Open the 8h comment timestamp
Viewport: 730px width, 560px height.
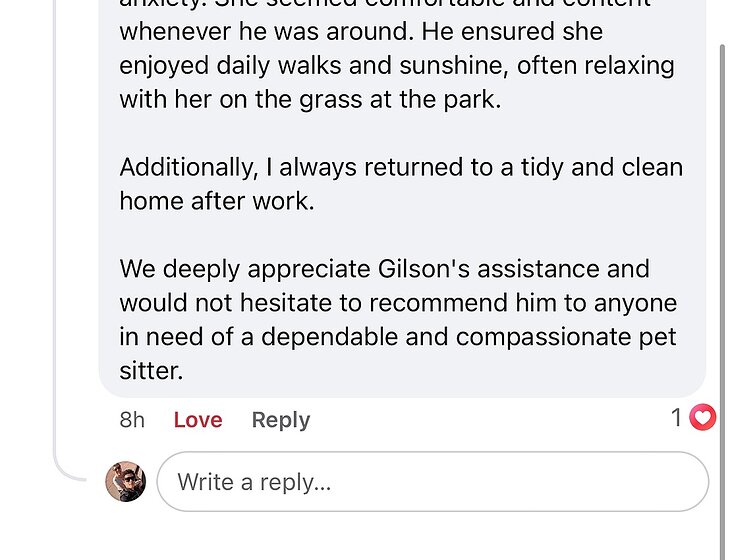click(132, 420)
